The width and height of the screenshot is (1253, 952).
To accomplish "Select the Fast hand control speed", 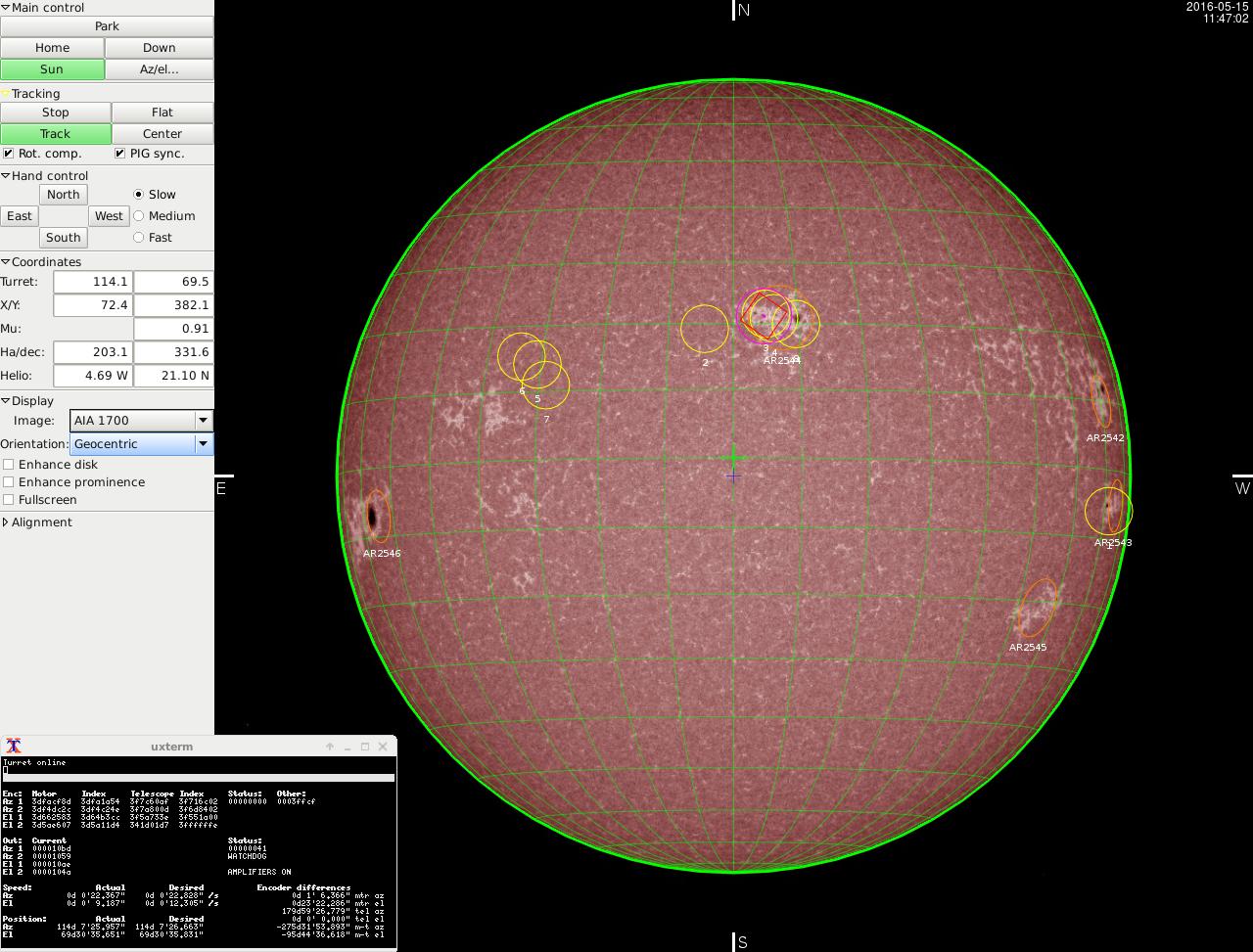I will coord(138,238).
